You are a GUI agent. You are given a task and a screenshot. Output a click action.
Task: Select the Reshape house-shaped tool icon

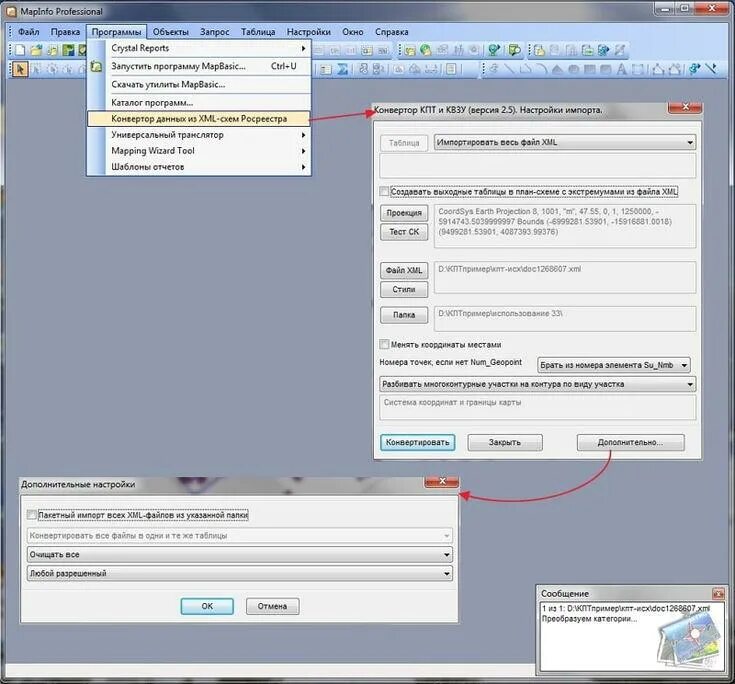(658, 69)
